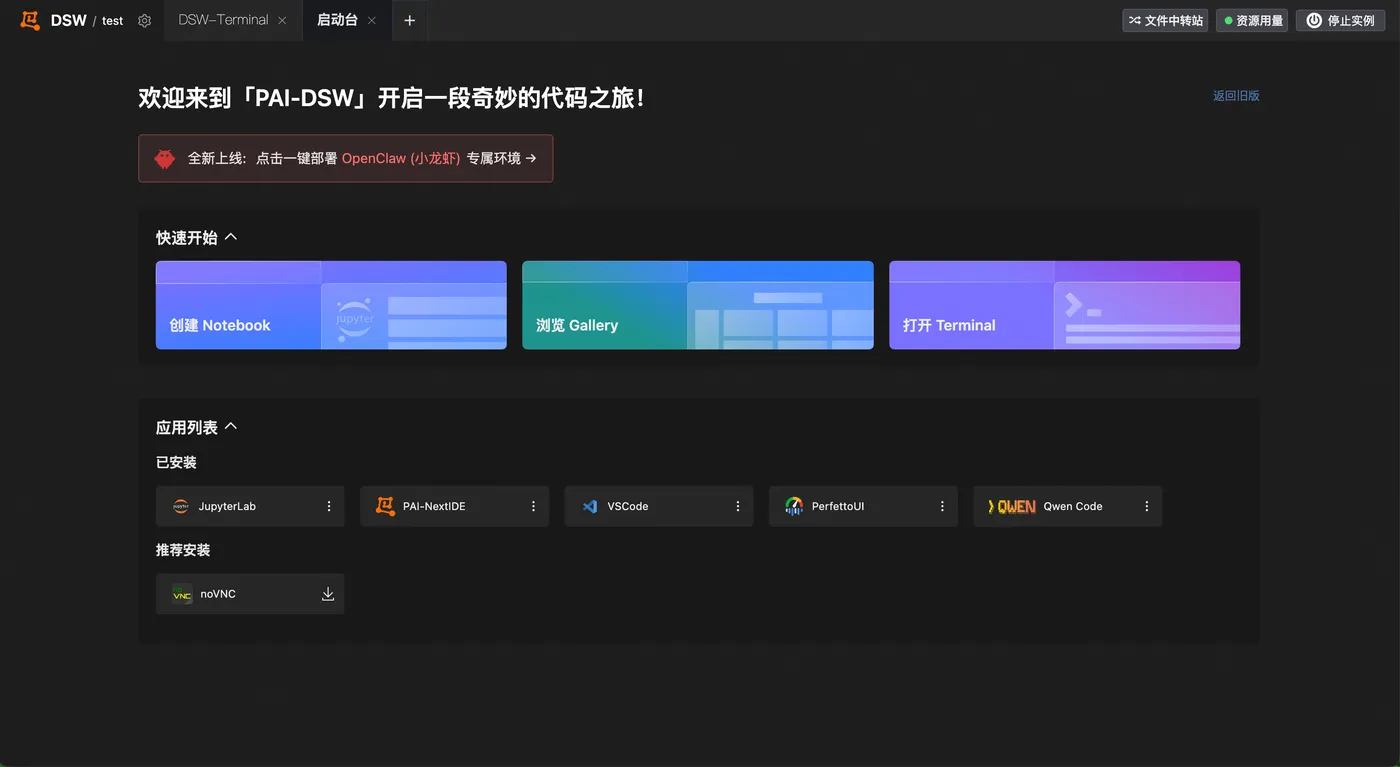Open the 创建 Notebook quick start card
The width and height of the screenshot is (1400, 767).
tap(330, 305)
